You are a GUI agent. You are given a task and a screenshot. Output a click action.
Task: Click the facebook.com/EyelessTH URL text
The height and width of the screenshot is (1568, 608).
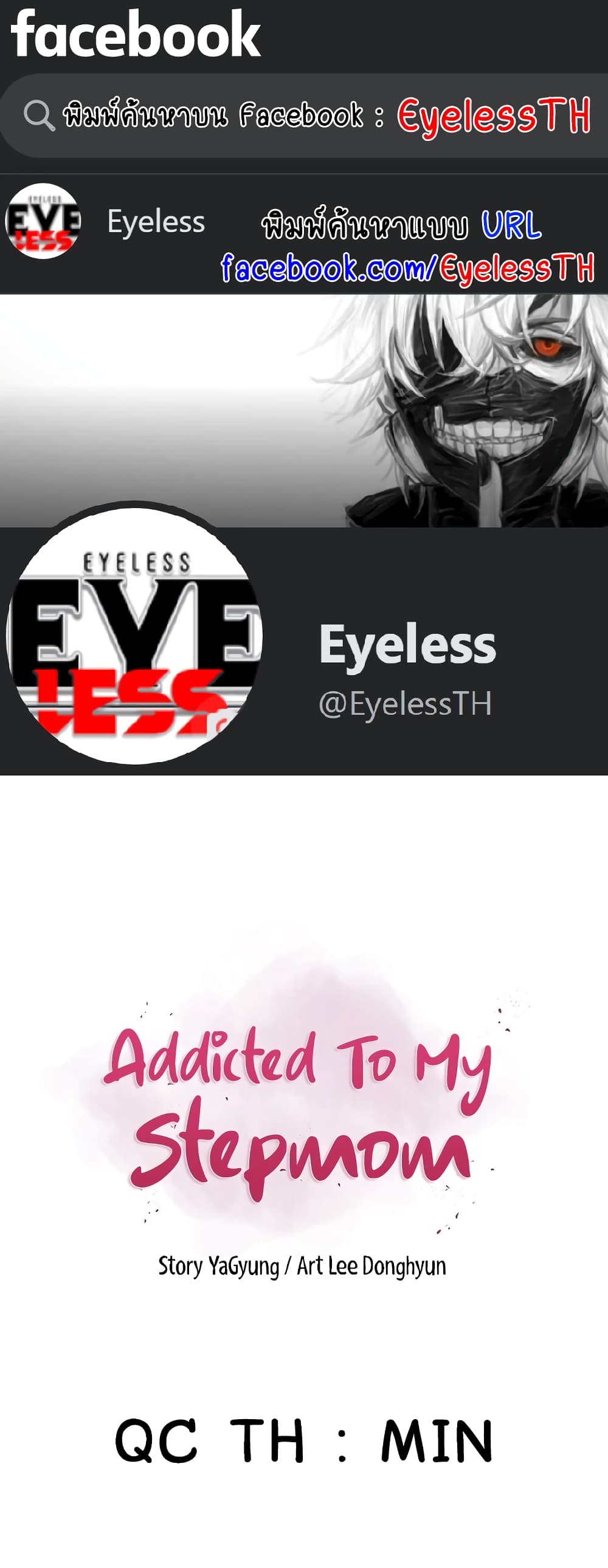[x=407, y=268]
